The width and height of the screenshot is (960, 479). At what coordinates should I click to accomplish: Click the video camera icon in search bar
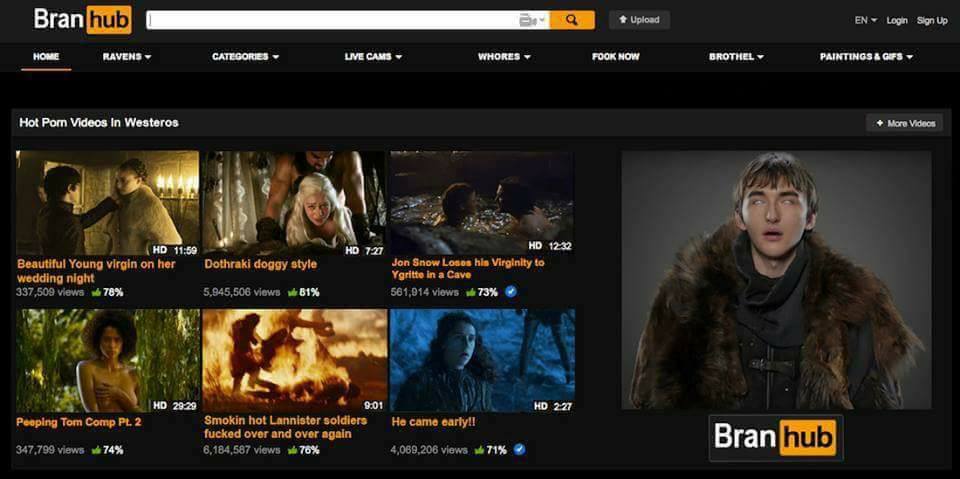(528, 20)
